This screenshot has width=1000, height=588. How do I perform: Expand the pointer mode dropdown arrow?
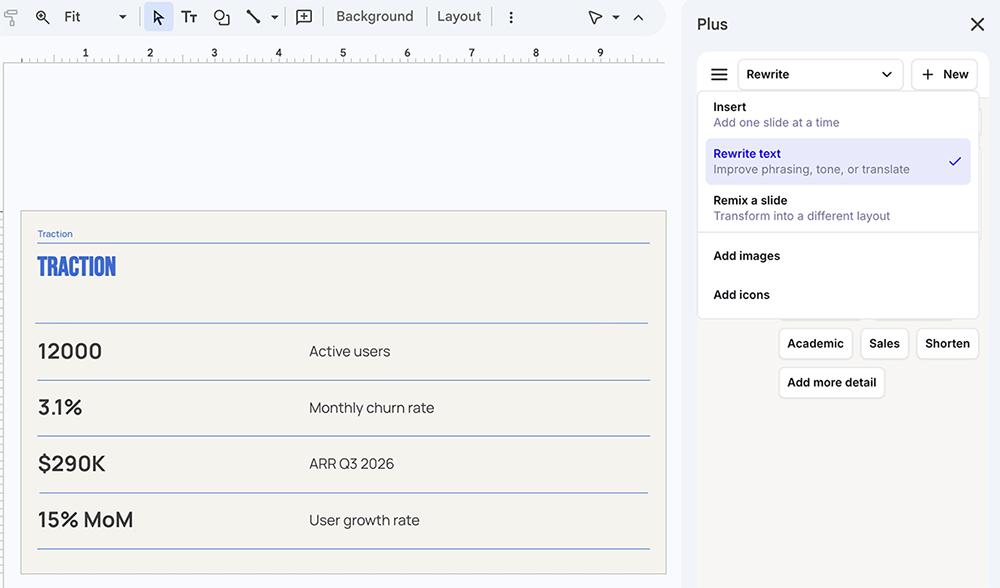(616, 17)
